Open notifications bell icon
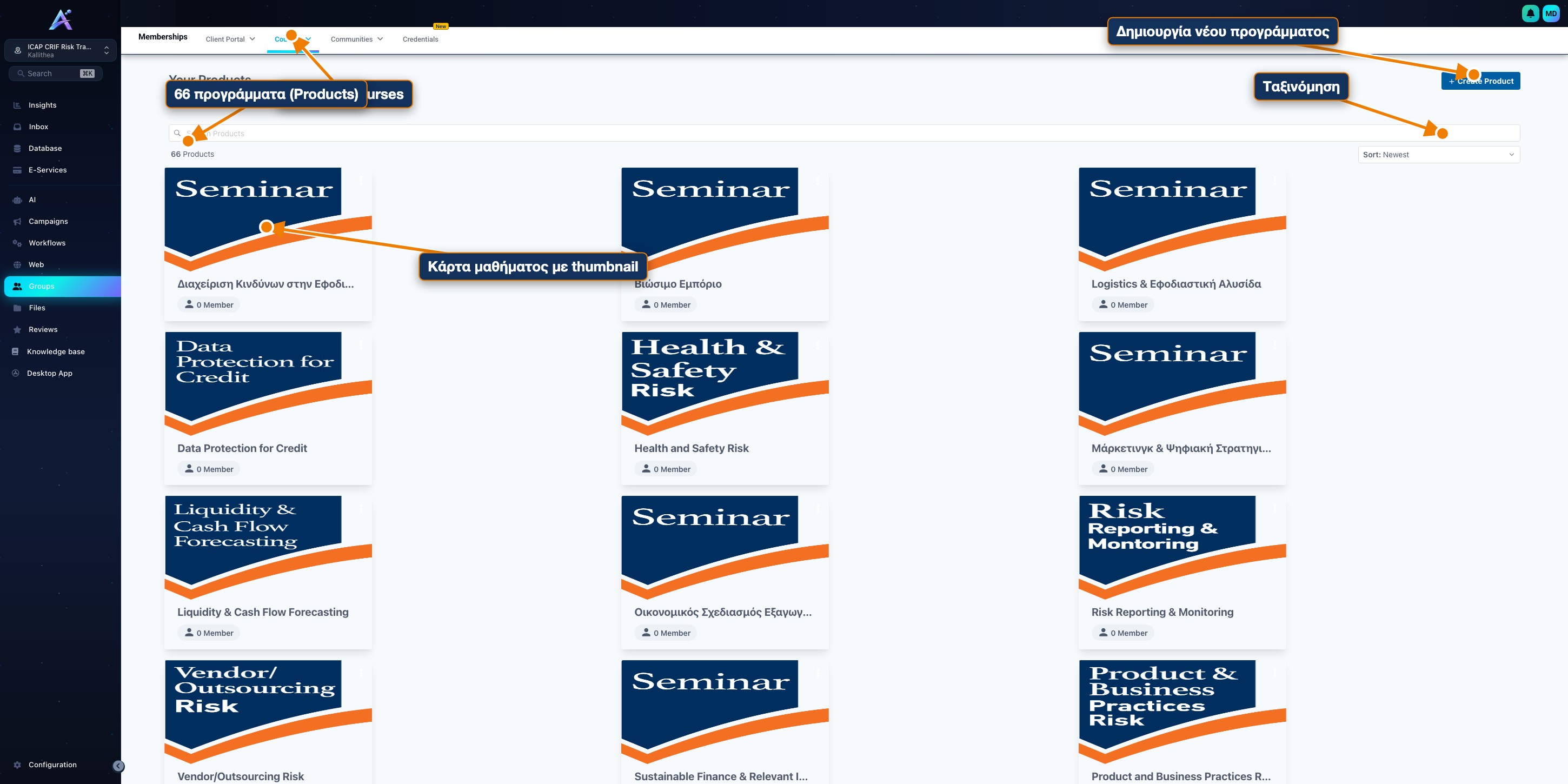 click(x=1530, y=14)
